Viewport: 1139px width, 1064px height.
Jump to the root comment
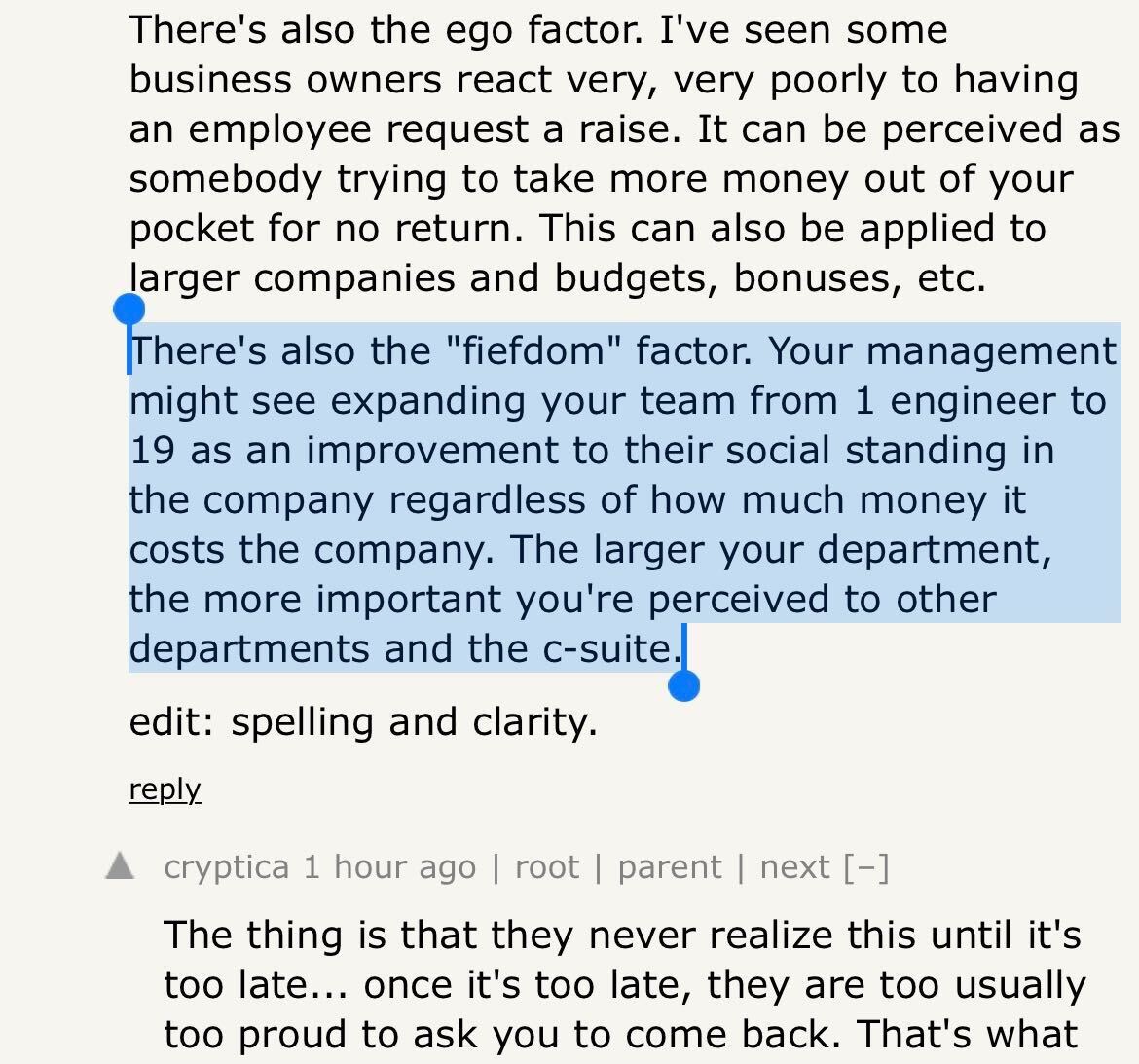click(546, 866)
